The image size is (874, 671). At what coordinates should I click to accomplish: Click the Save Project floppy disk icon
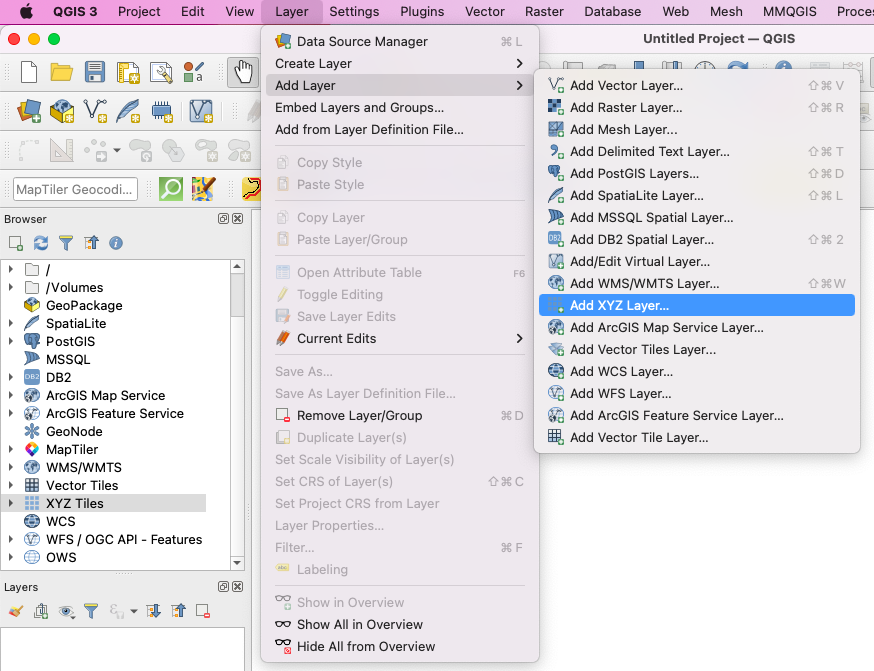click(x=94, y=72)
